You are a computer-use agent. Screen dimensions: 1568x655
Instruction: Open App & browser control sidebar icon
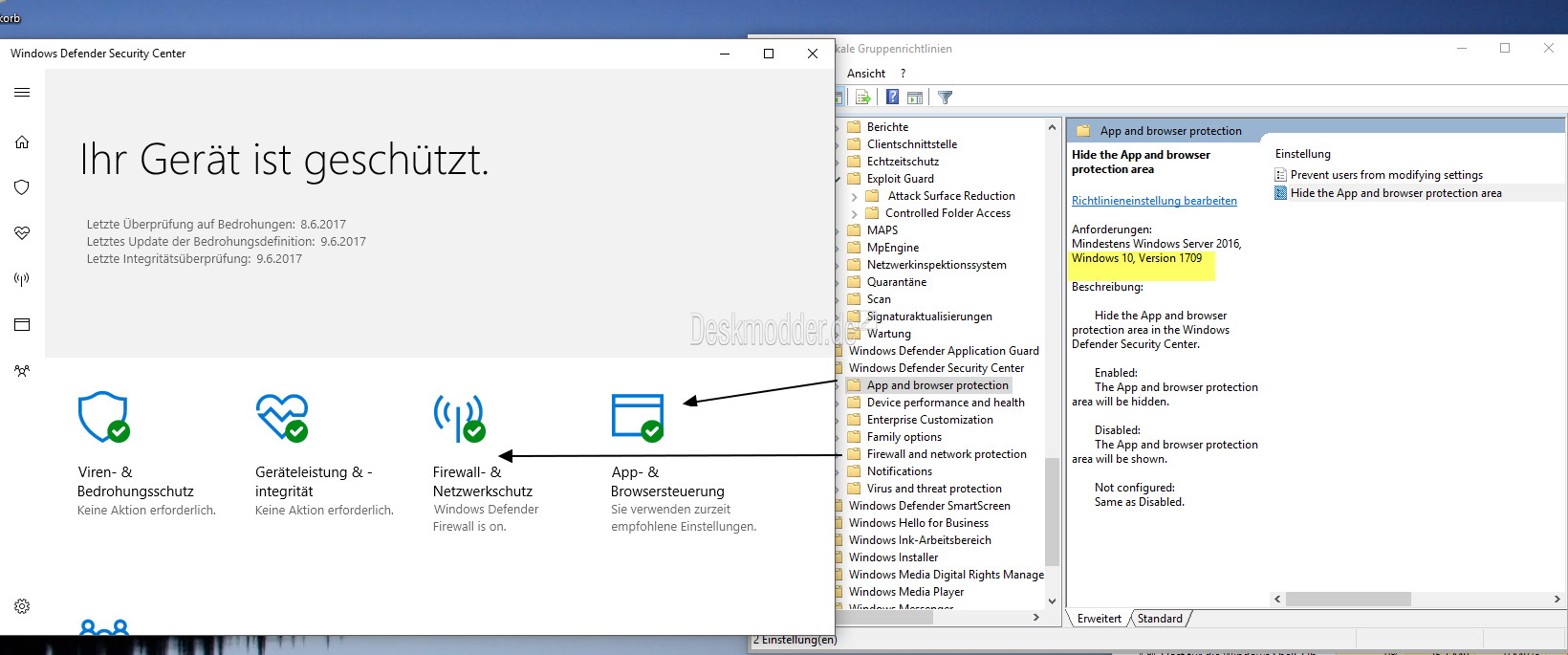tap(22, 324)
